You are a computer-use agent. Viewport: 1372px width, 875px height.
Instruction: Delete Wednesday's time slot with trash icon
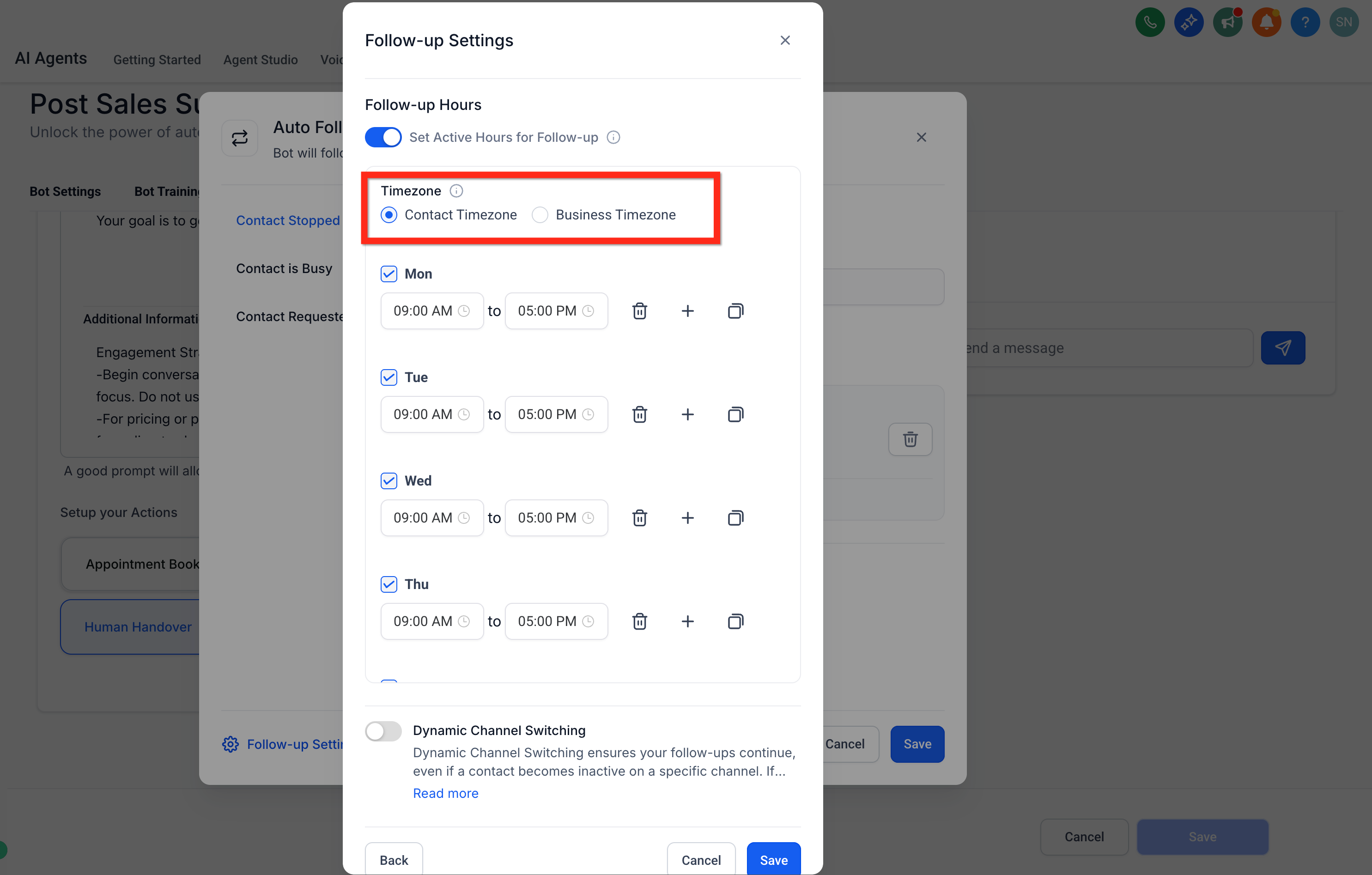point(639,518)
